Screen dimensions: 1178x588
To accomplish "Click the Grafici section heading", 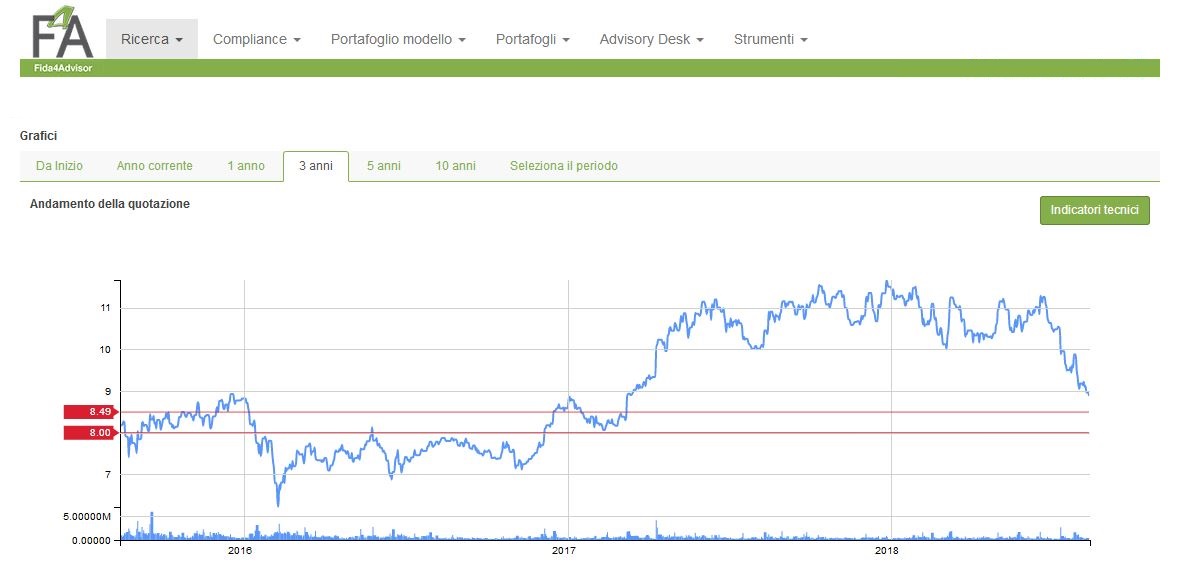I will (39, 135).
